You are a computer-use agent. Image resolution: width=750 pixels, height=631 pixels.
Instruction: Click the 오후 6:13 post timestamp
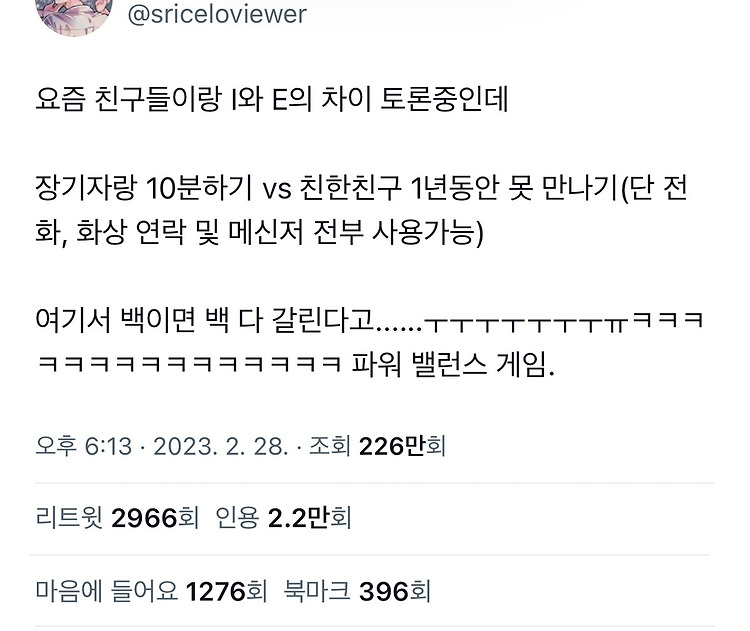[x=84, y=446]
